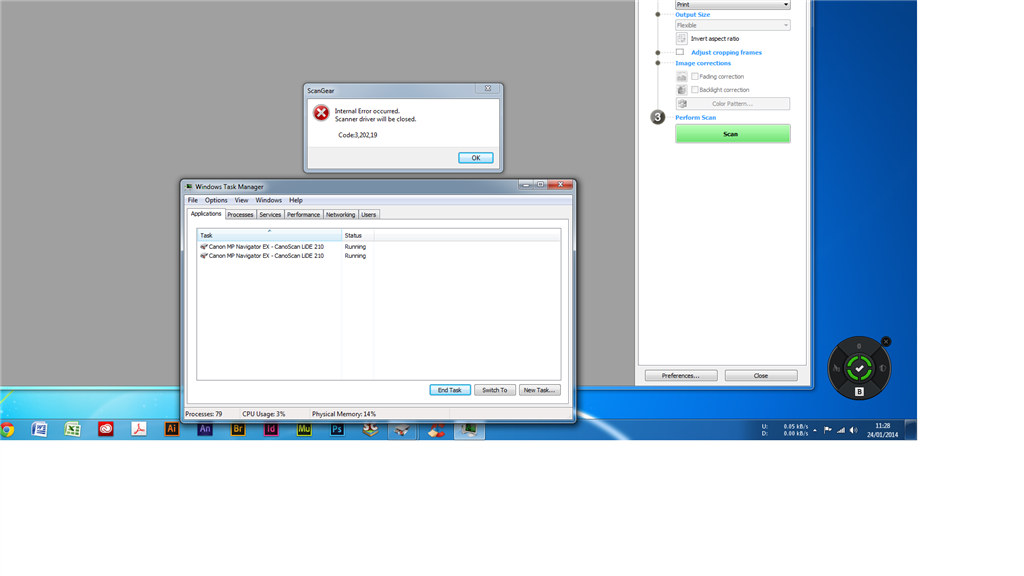Image resolution: width=1024 pixels, height=576 pixels.
Task: Switch to the Networking tab
Action: click(340, 215)
